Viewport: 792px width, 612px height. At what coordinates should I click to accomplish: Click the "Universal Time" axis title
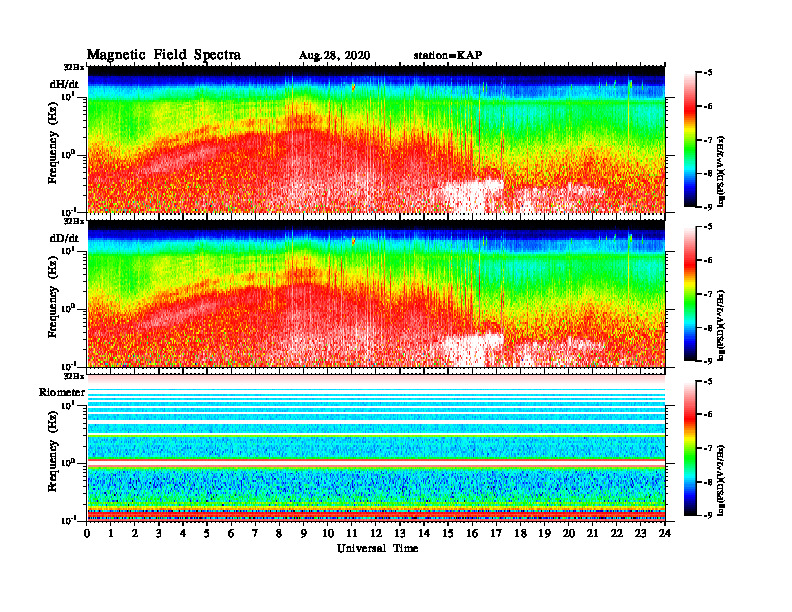(x=377, y=548)
